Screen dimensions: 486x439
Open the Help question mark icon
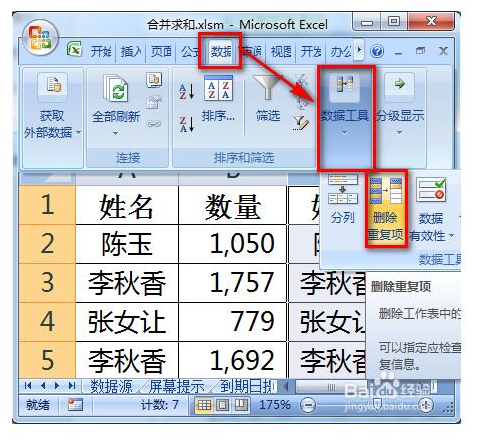(377, 51)
